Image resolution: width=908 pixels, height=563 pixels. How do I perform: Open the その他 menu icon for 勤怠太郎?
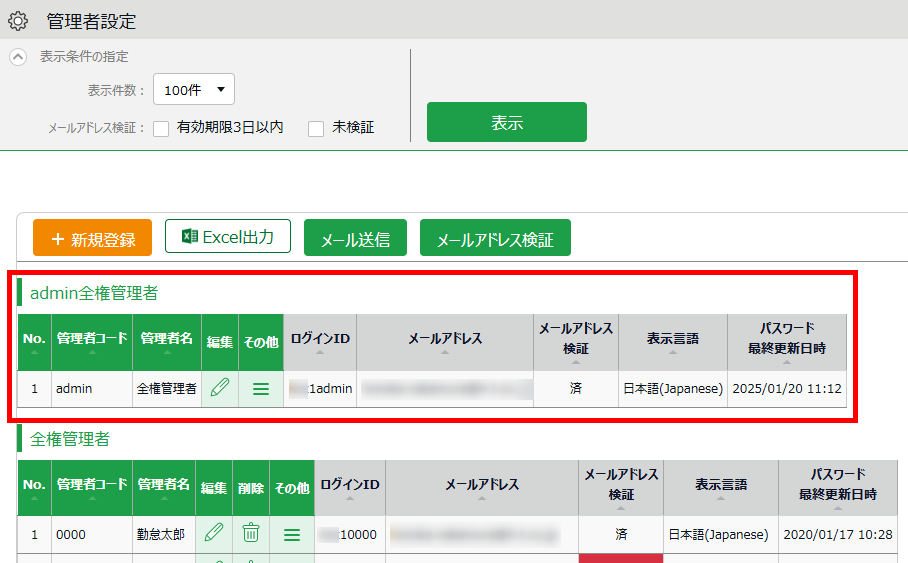292,534
